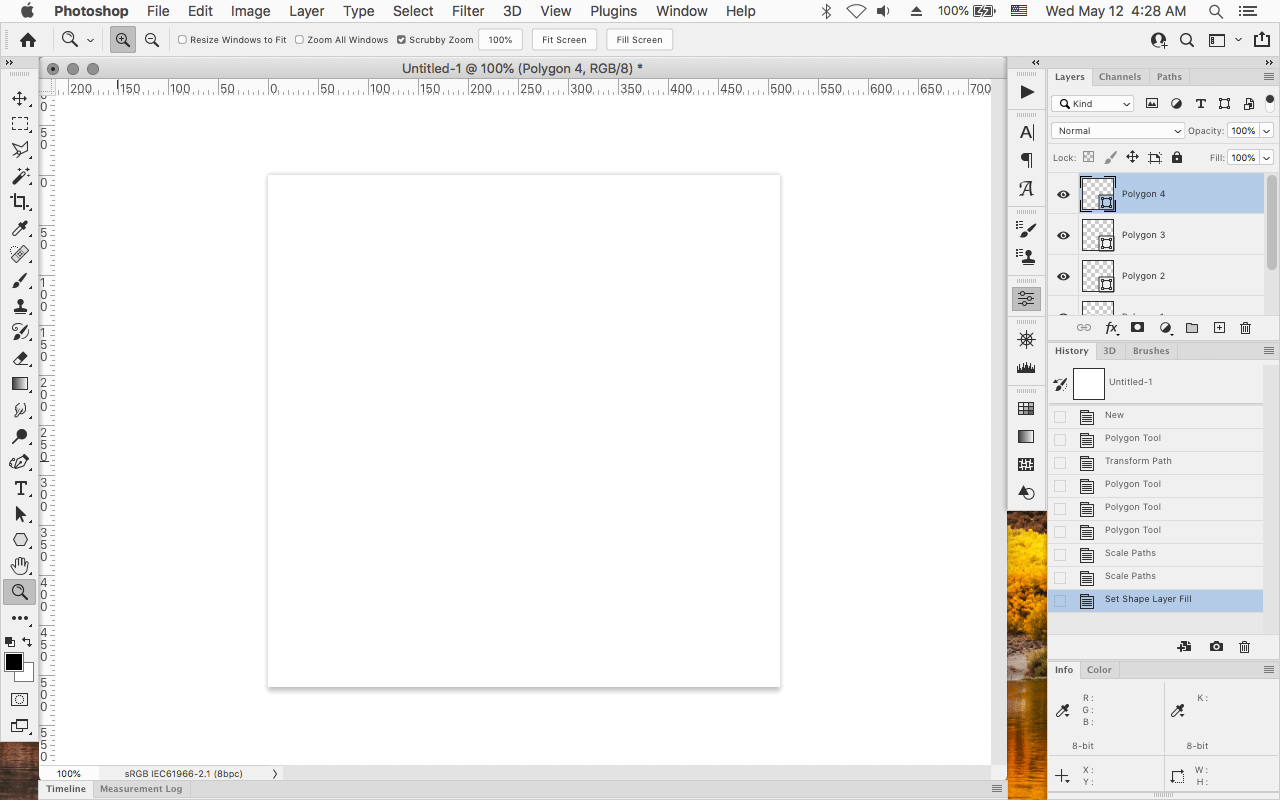
Task: Enable Resize Windows to Fit
Action: (x=184, y=39)
